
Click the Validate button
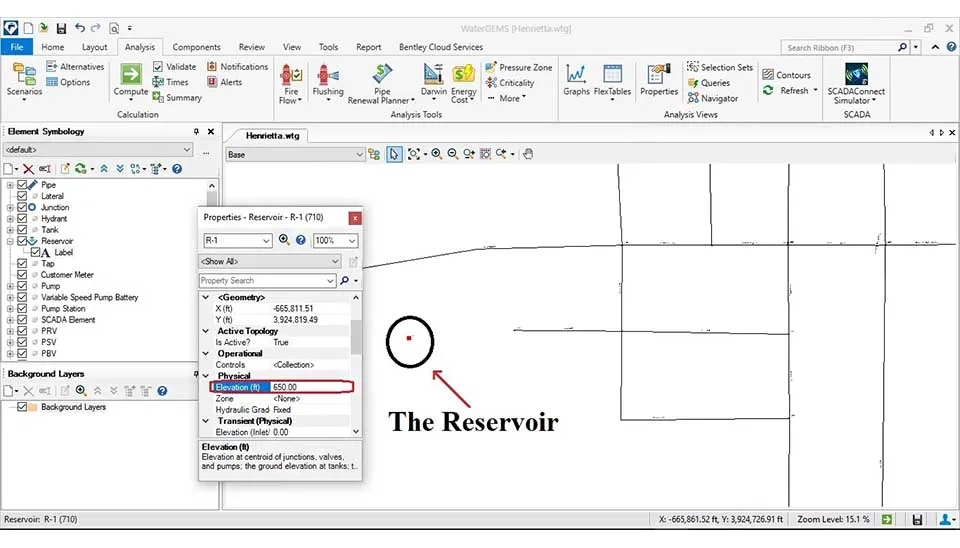174,67
